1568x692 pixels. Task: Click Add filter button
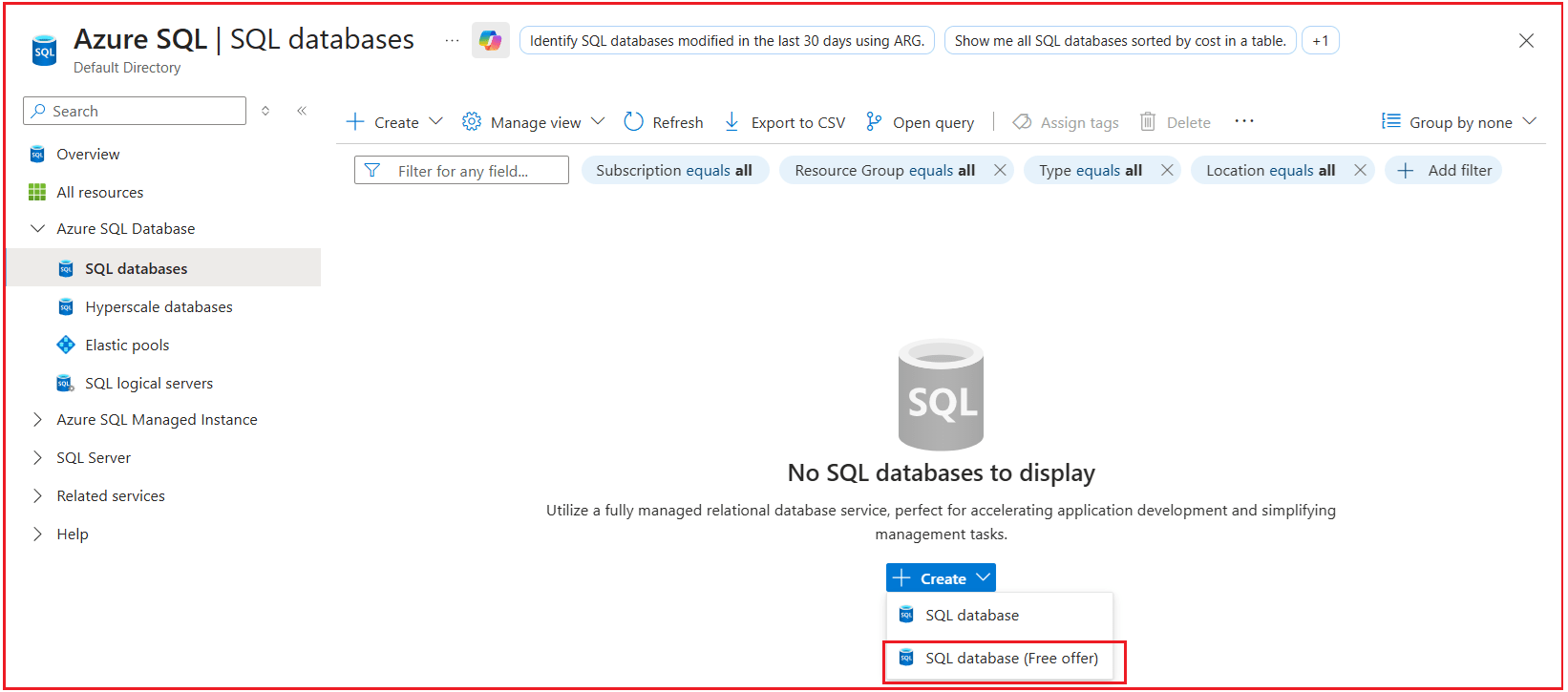click(1444, 170)
